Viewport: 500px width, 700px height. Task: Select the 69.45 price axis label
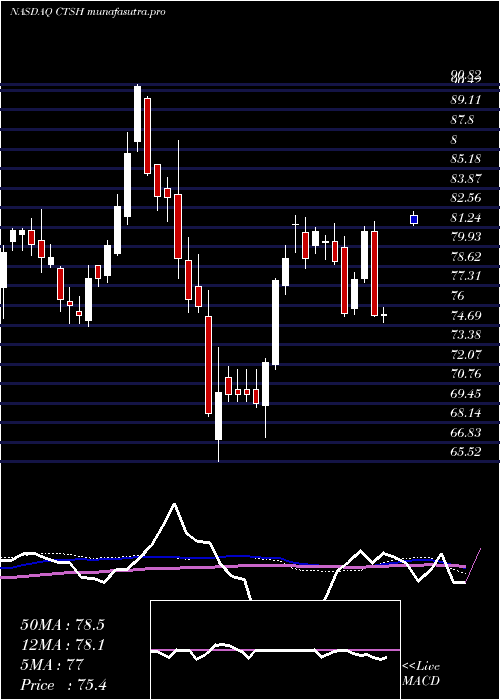coord(466,393)
